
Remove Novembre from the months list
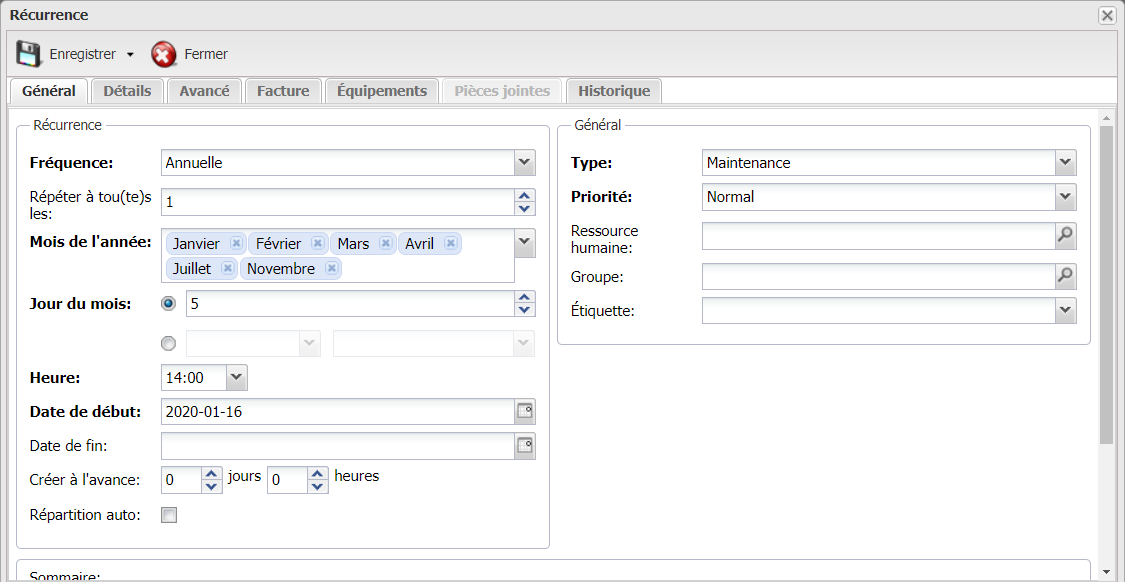331,268
